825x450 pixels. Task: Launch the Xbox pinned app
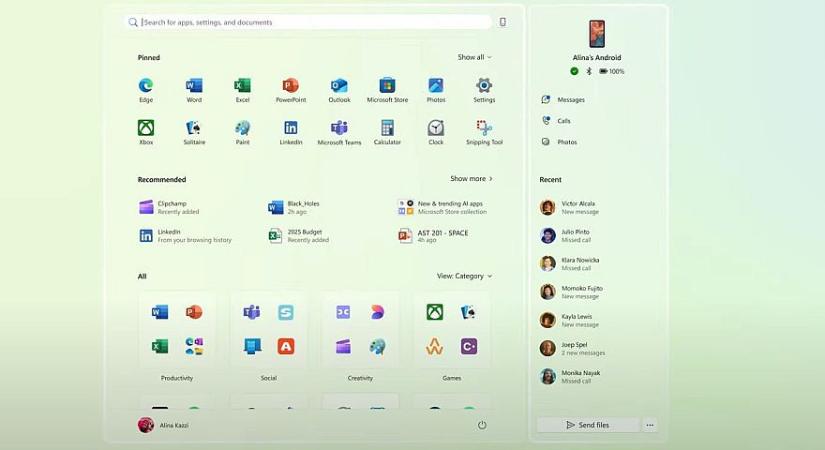146,132
